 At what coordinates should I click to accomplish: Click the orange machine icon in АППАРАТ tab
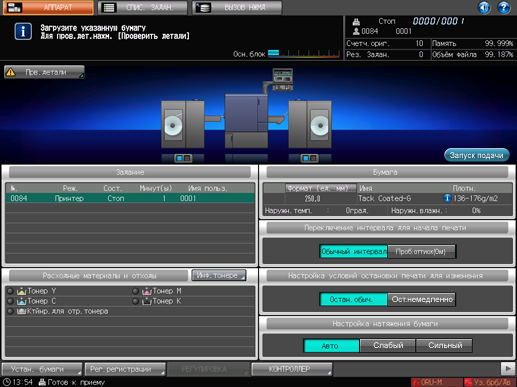point(14,7)
